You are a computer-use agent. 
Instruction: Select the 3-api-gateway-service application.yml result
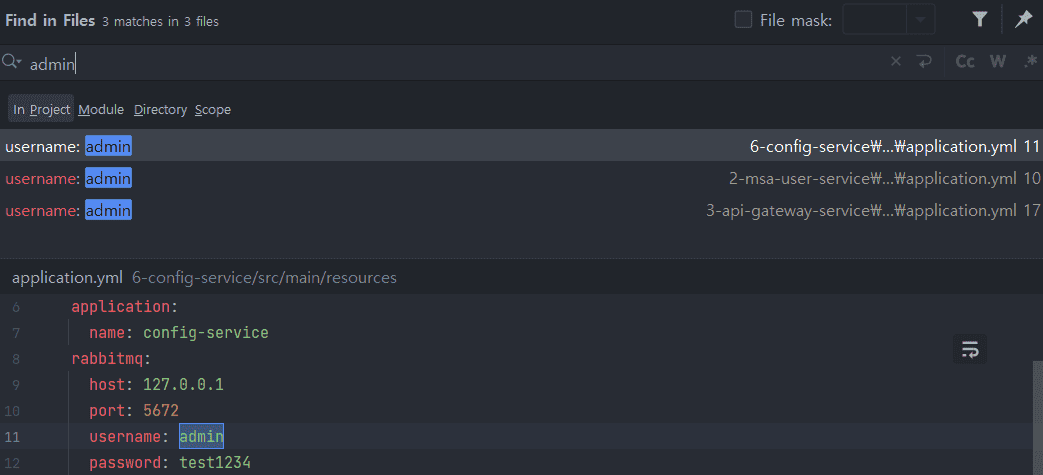click(522, 211)
